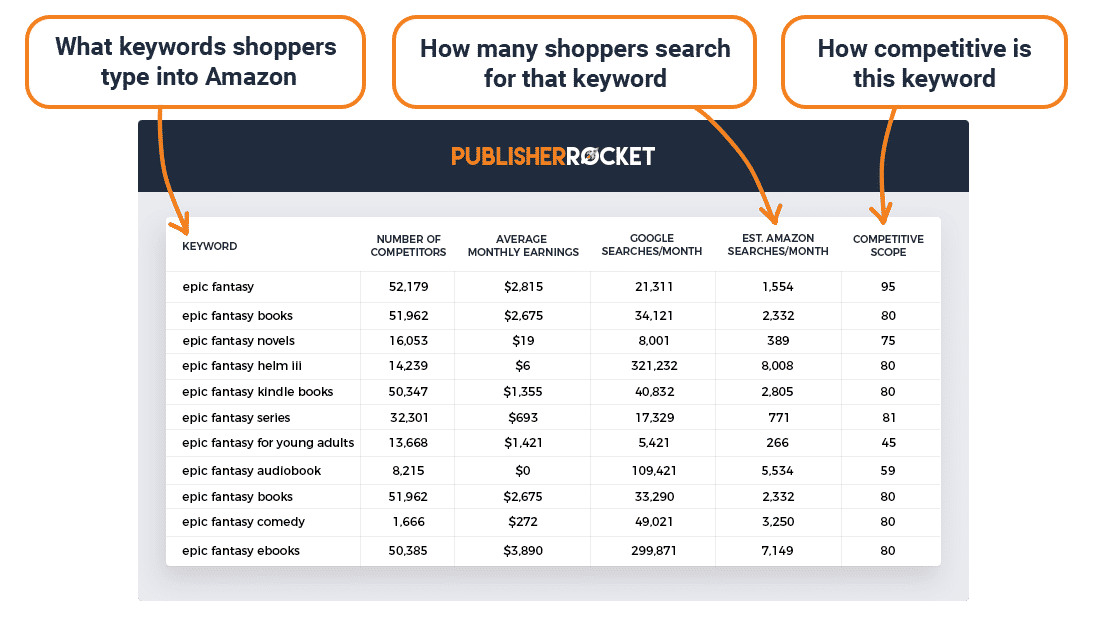Click the Amazon searches value 8,008
This screenshot has height=618, width=1095.
(778, 366)
